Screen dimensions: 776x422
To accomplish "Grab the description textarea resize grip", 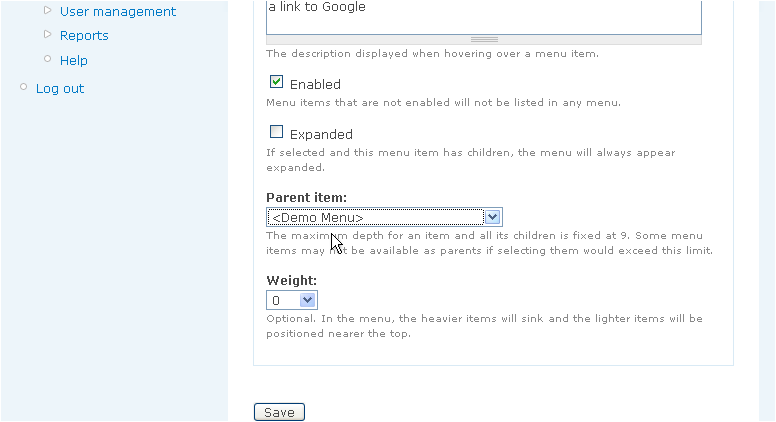I will click(484, 40).
